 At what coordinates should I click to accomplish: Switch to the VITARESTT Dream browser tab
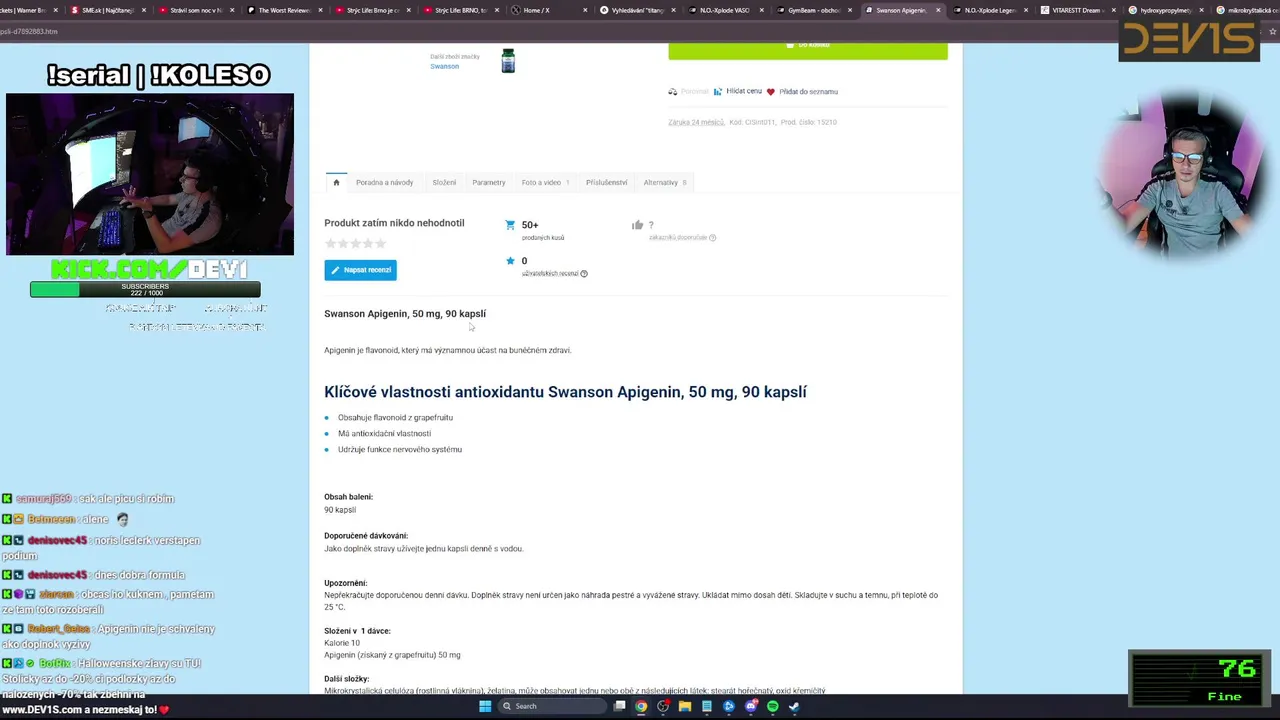(x=1078, y=10)
